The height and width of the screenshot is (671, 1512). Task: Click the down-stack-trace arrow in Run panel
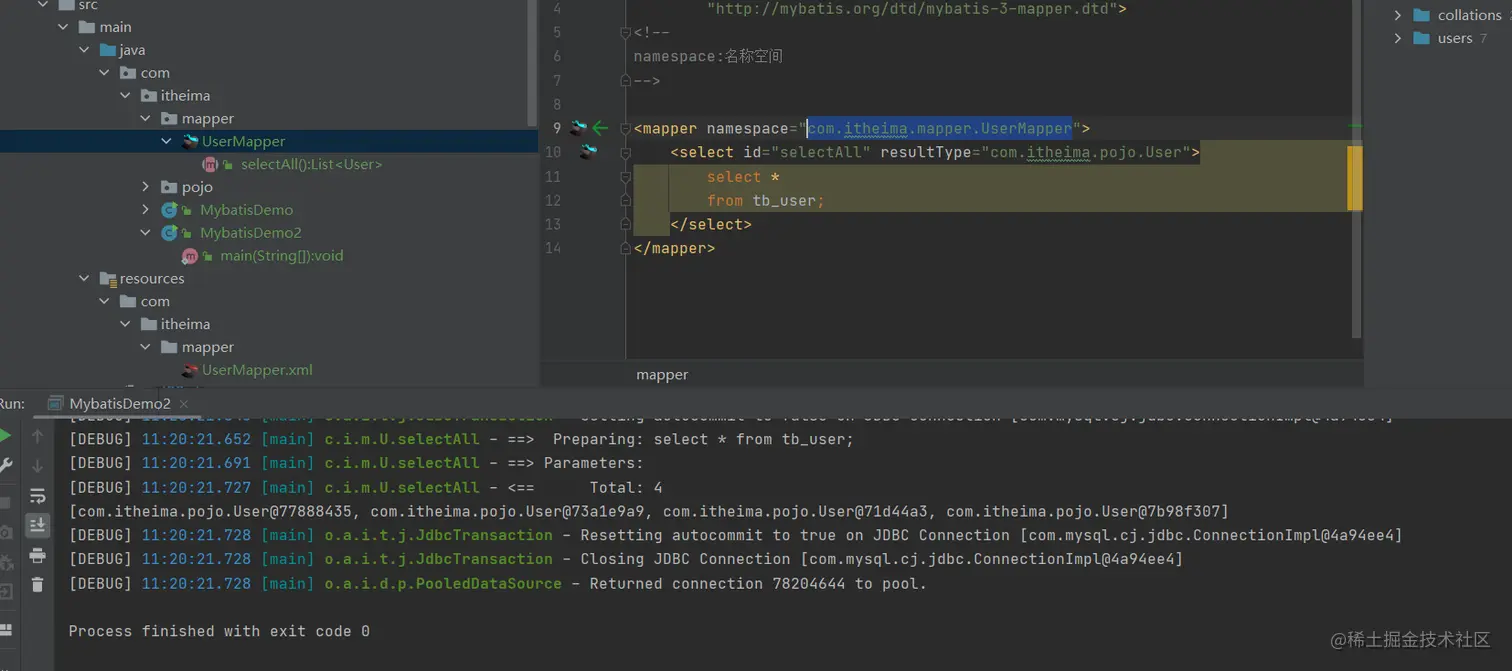click(37, 466)
